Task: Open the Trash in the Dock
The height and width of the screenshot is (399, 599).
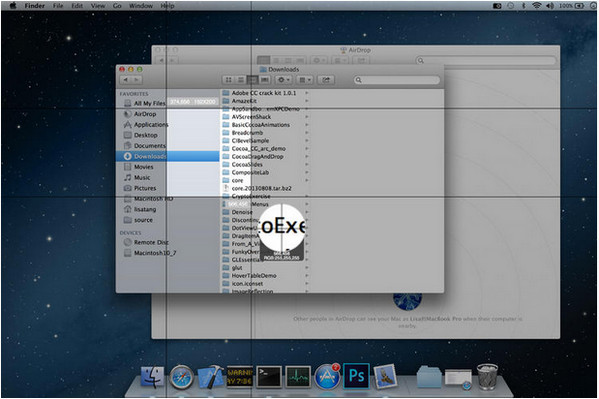Action: [487, 376]
